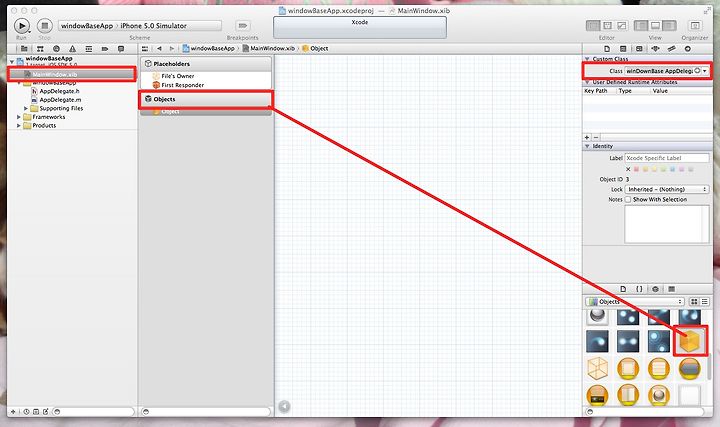Select the wireframe External Object cube
This screenshot has width=720, height=427.
click(597, 368)
